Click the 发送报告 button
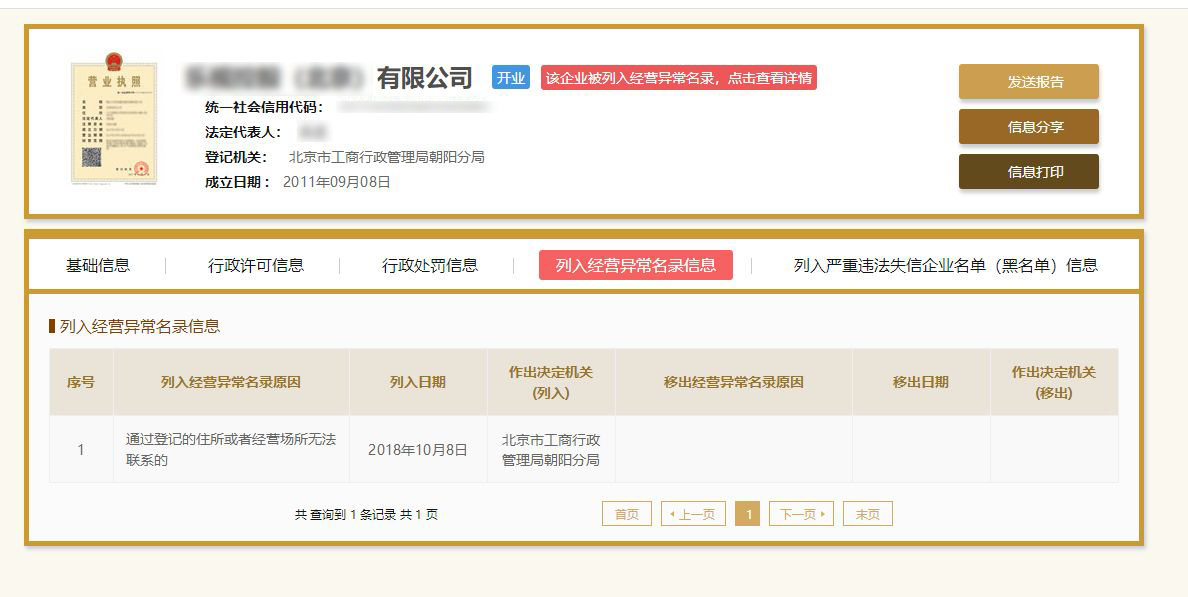 point(1028,82)
